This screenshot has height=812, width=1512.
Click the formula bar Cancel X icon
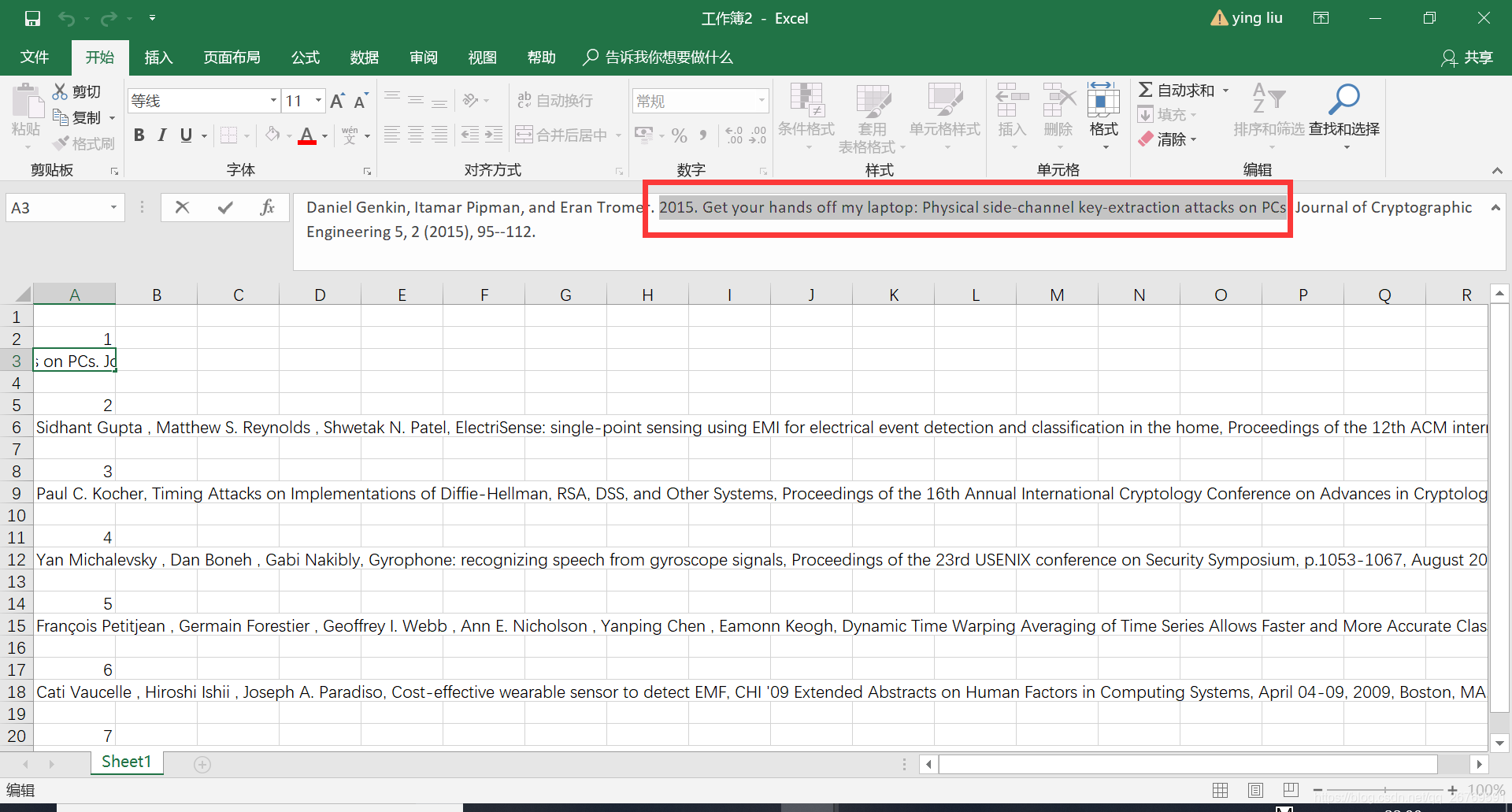click(182, 207)
